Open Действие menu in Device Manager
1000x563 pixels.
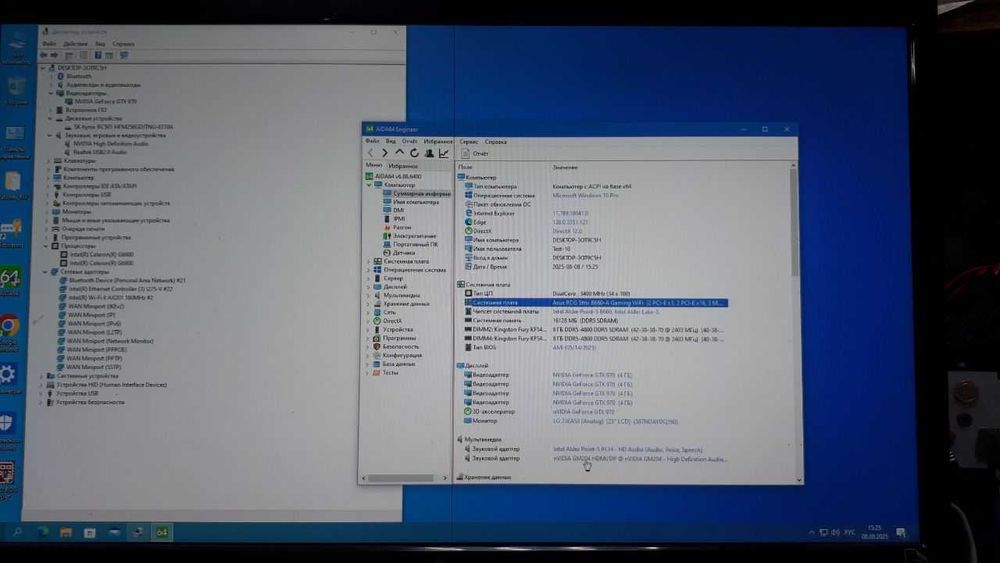pos(75,44)
